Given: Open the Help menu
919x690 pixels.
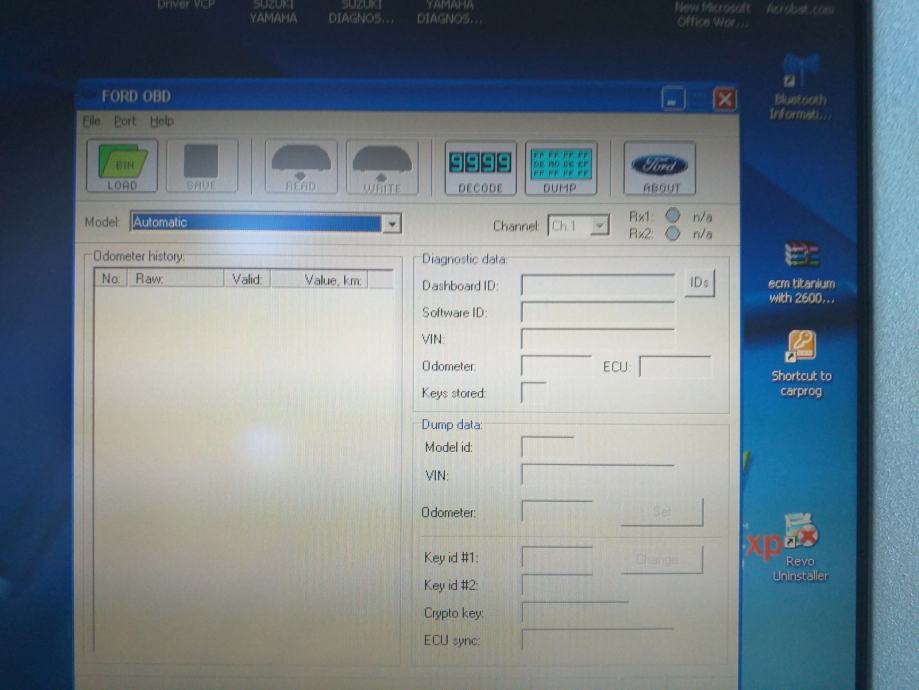Looking at the screenshot, I should click(x=162, y=121).
